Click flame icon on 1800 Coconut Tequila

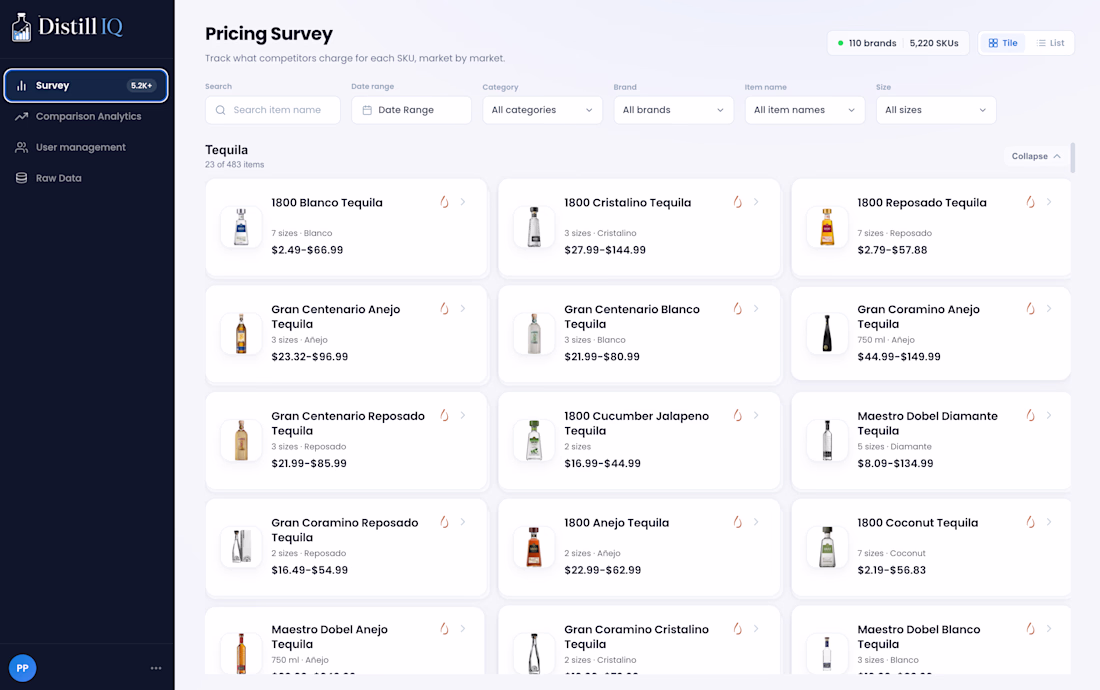tap(1030, 522)
